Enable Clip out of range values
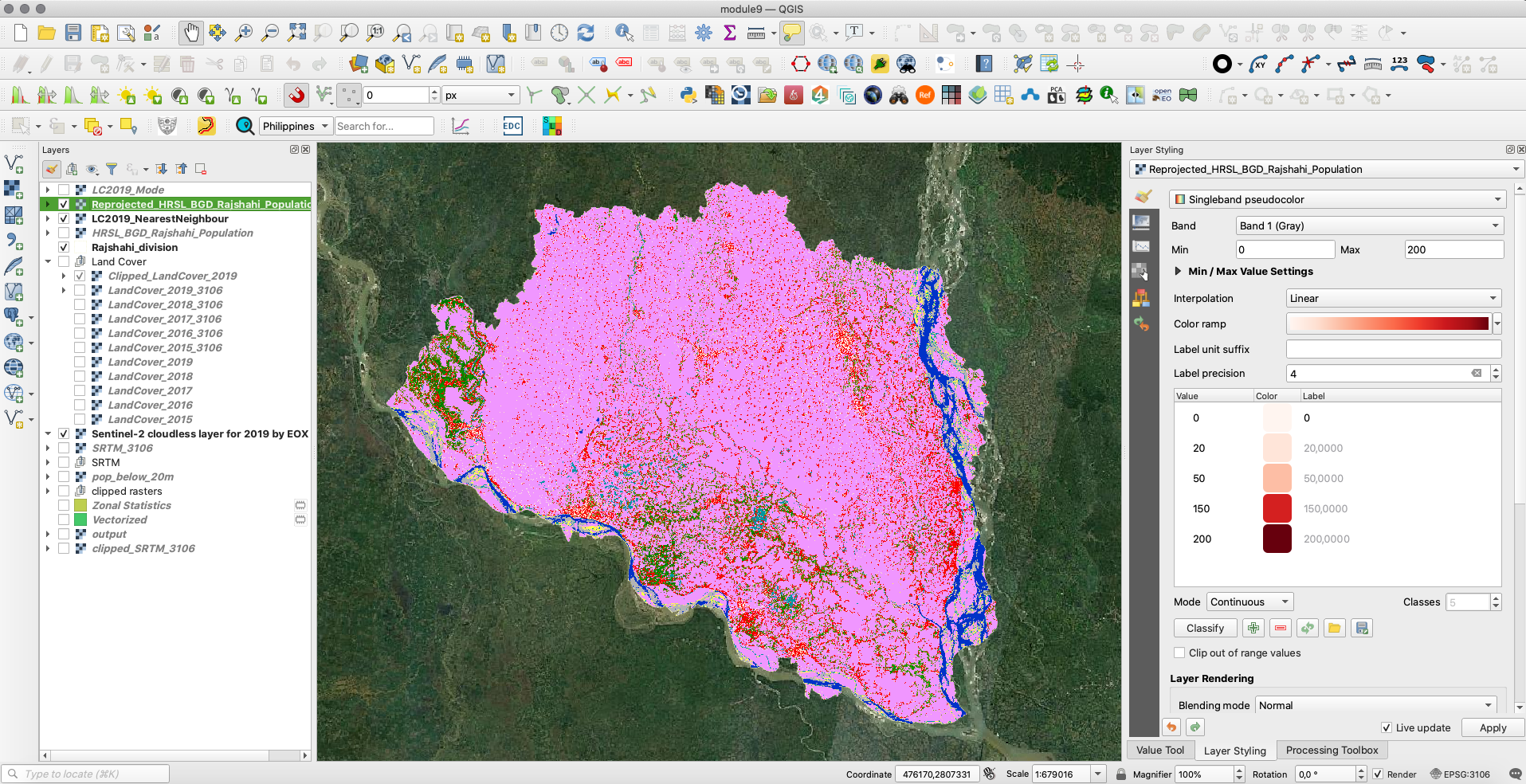Screen dimensions: 1526x784 click(1179, 653)
